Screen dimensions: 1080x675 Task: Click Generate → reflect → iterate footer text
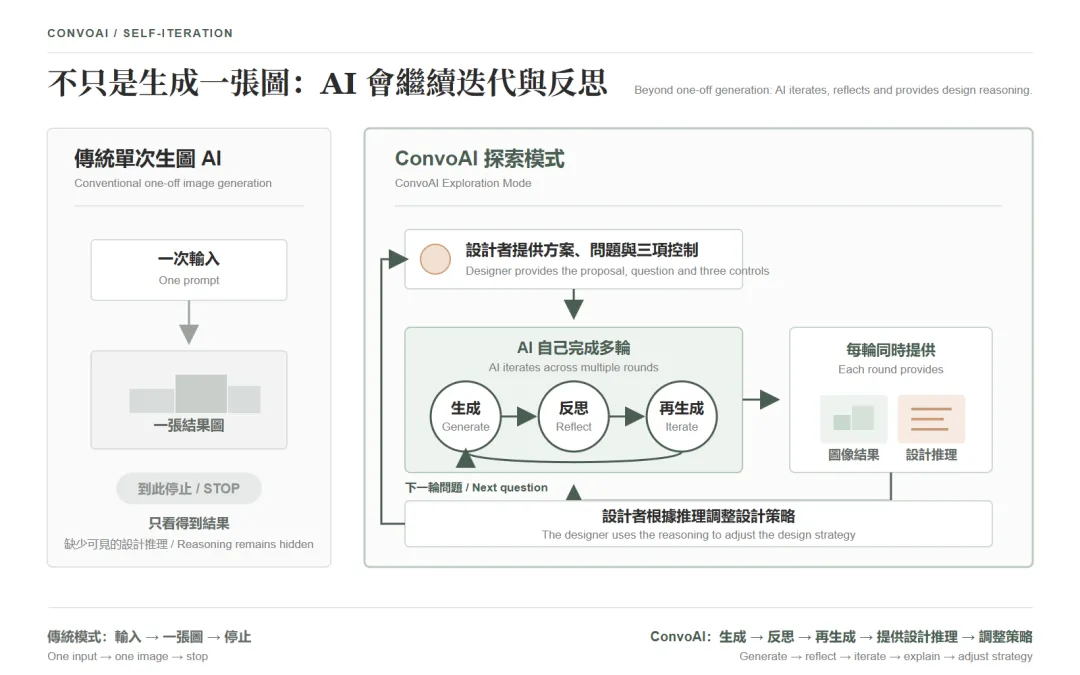point(886,656)
